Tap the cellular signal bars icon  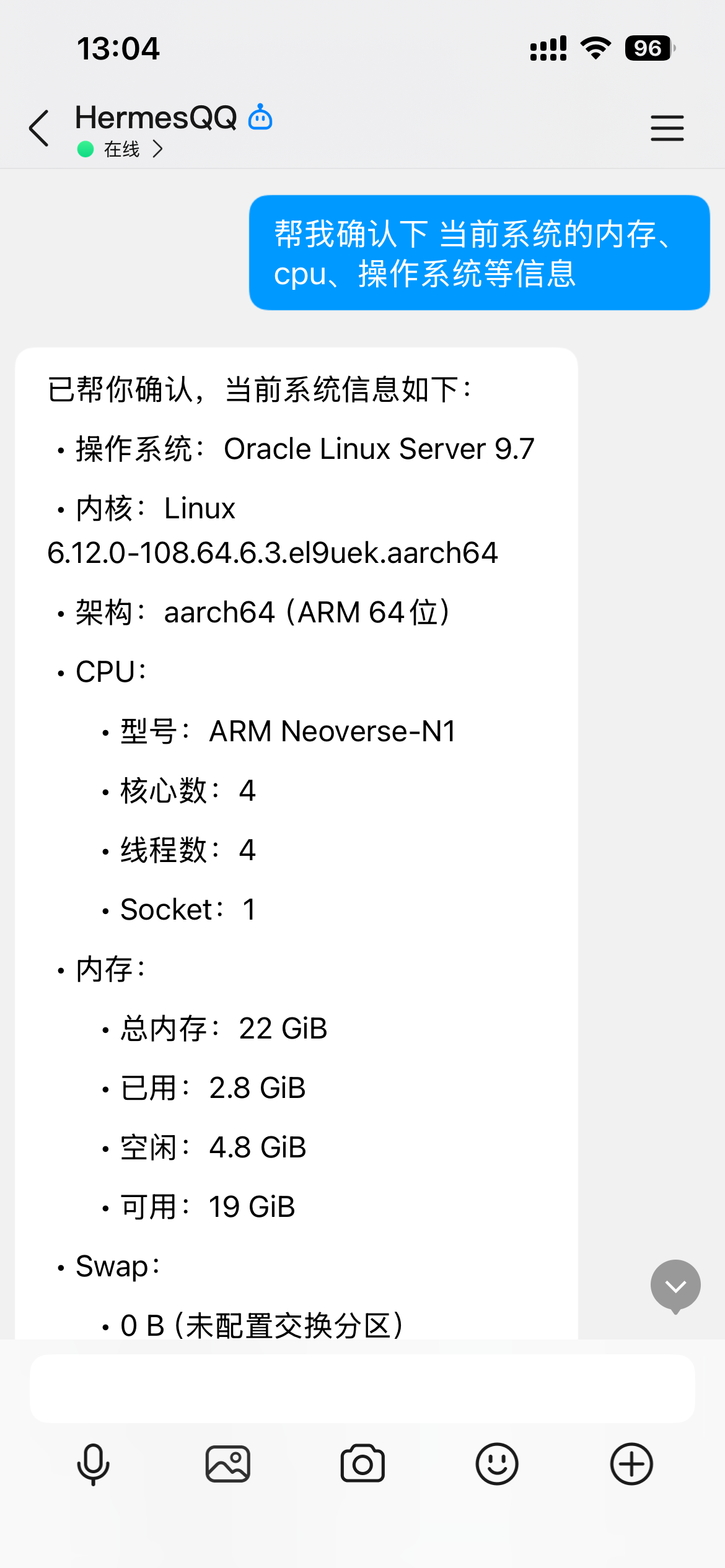point(548,48)
